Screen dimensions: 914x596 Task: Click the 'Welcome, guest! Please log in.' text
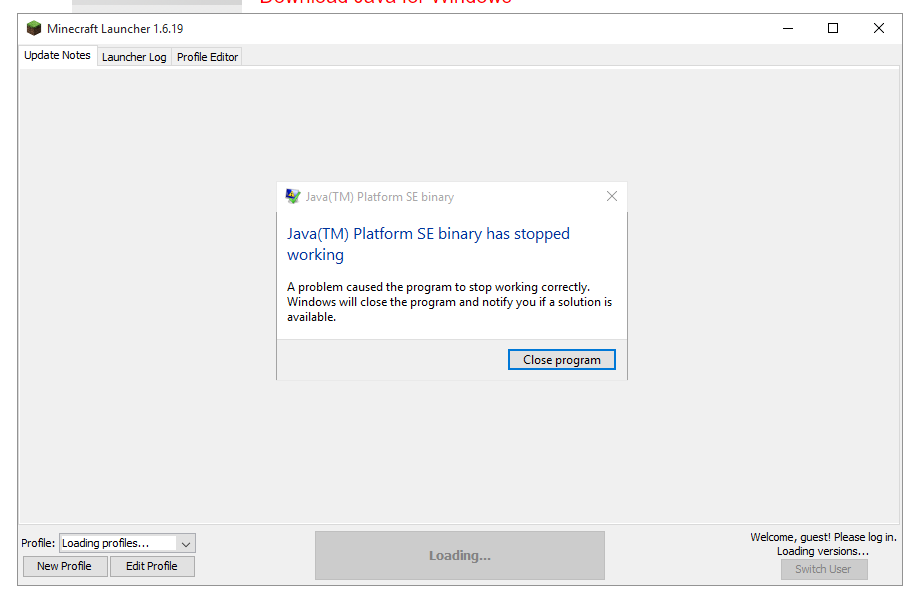(823, 537)
